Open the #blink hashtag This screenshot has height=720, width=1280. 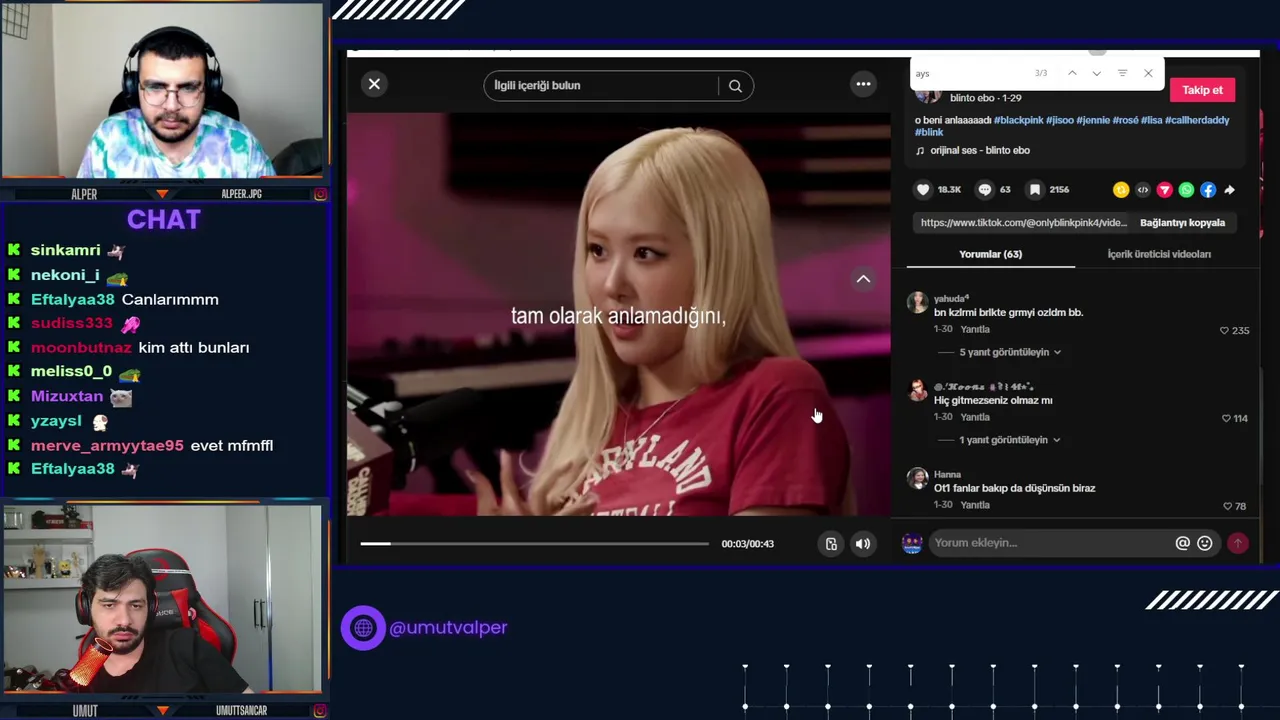click(929, 132)
